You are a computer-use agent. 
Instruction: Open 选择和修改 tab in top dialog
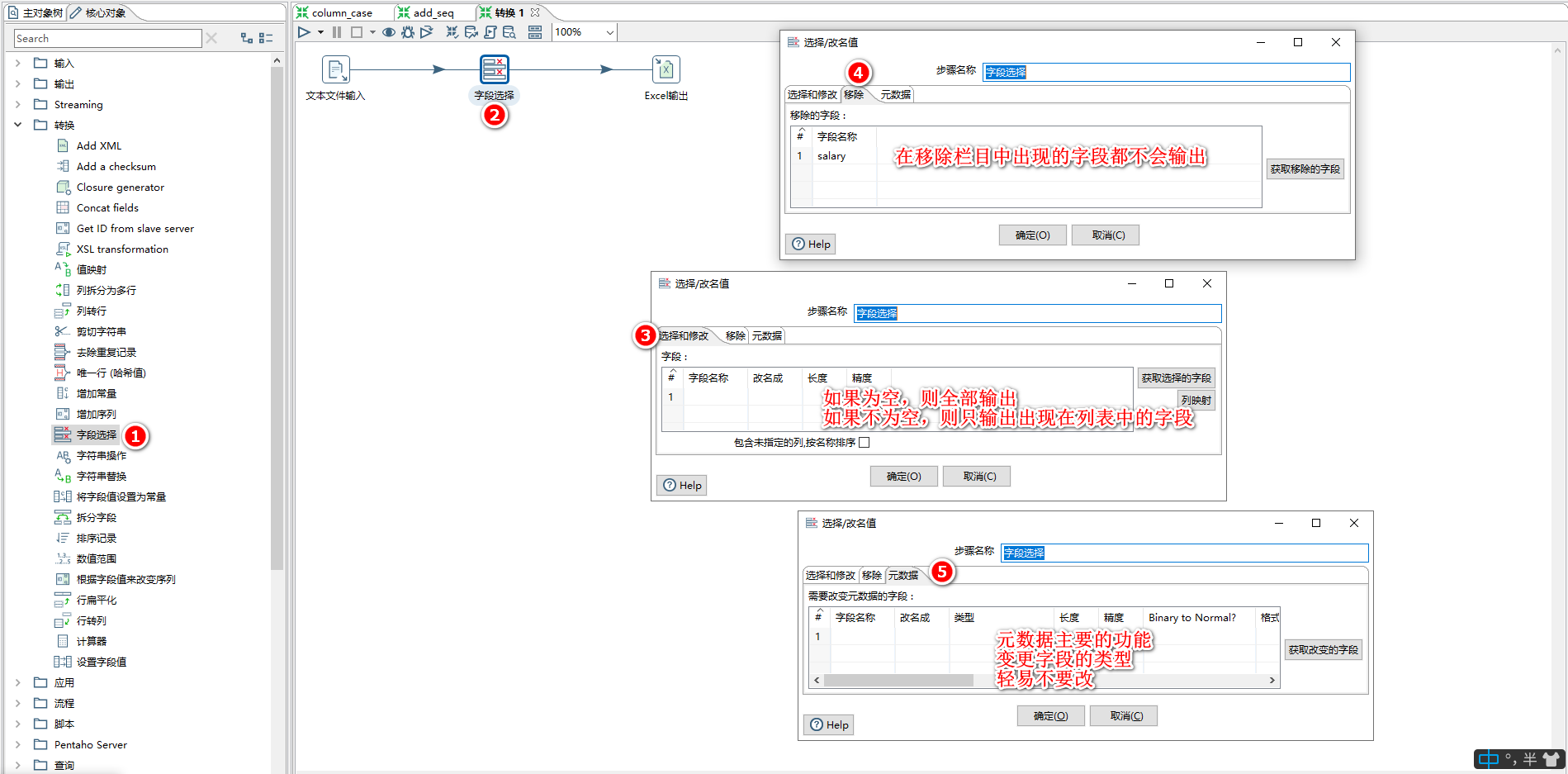(812, 94)
